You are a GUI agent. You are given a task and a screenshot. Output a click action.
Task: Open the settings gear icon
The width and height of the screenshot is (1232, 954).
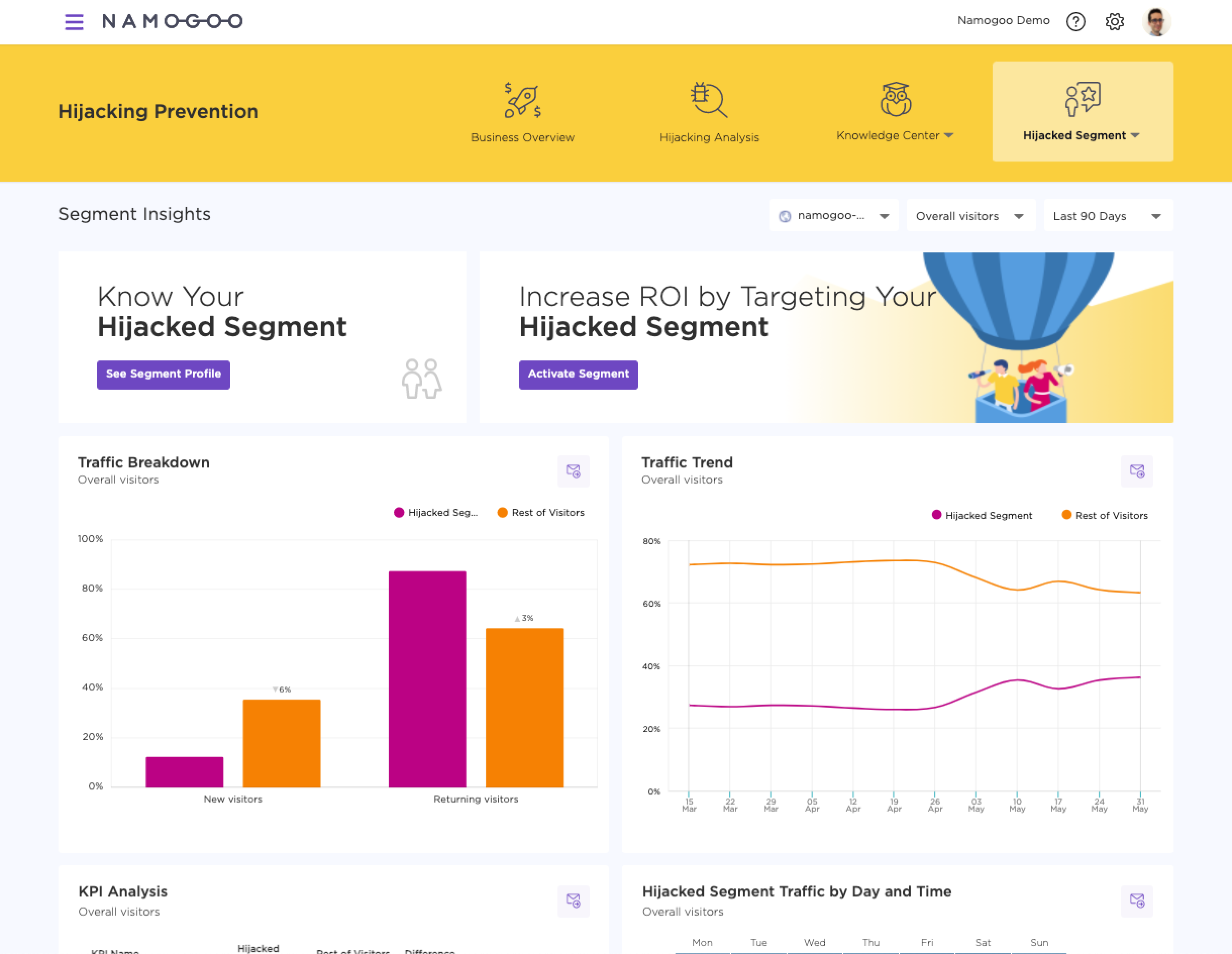pyautogui.click(x=1114, y=22)
